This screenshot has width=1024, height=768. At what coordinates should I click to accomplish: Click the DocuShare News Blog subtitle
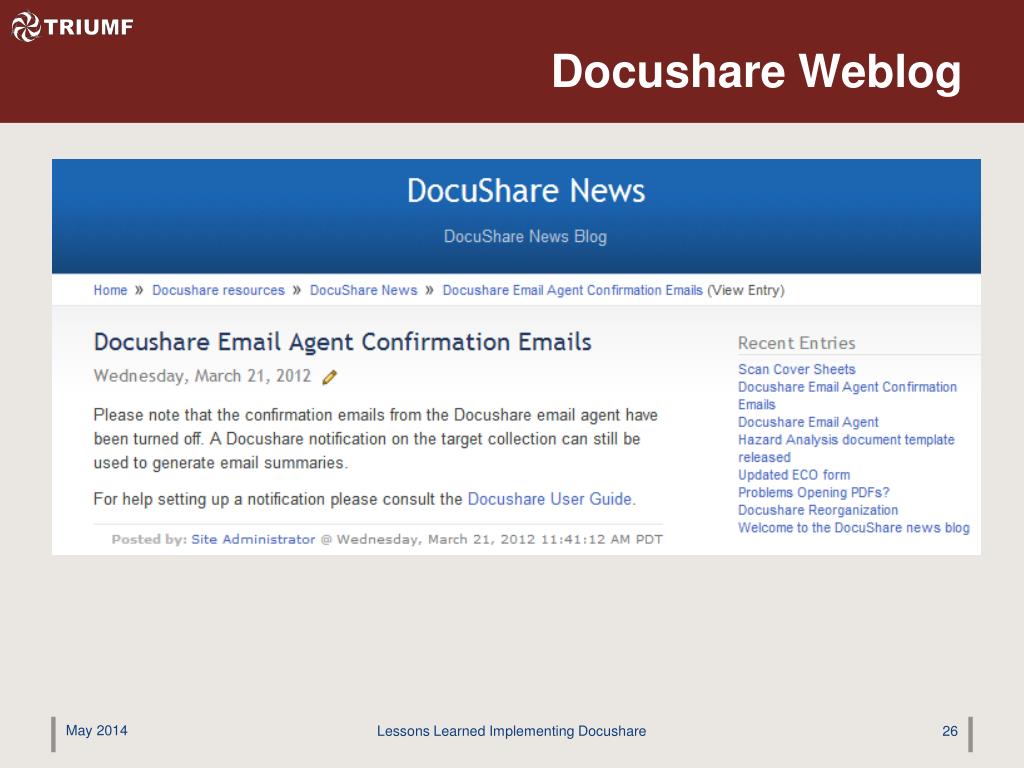tap(525, 236)
